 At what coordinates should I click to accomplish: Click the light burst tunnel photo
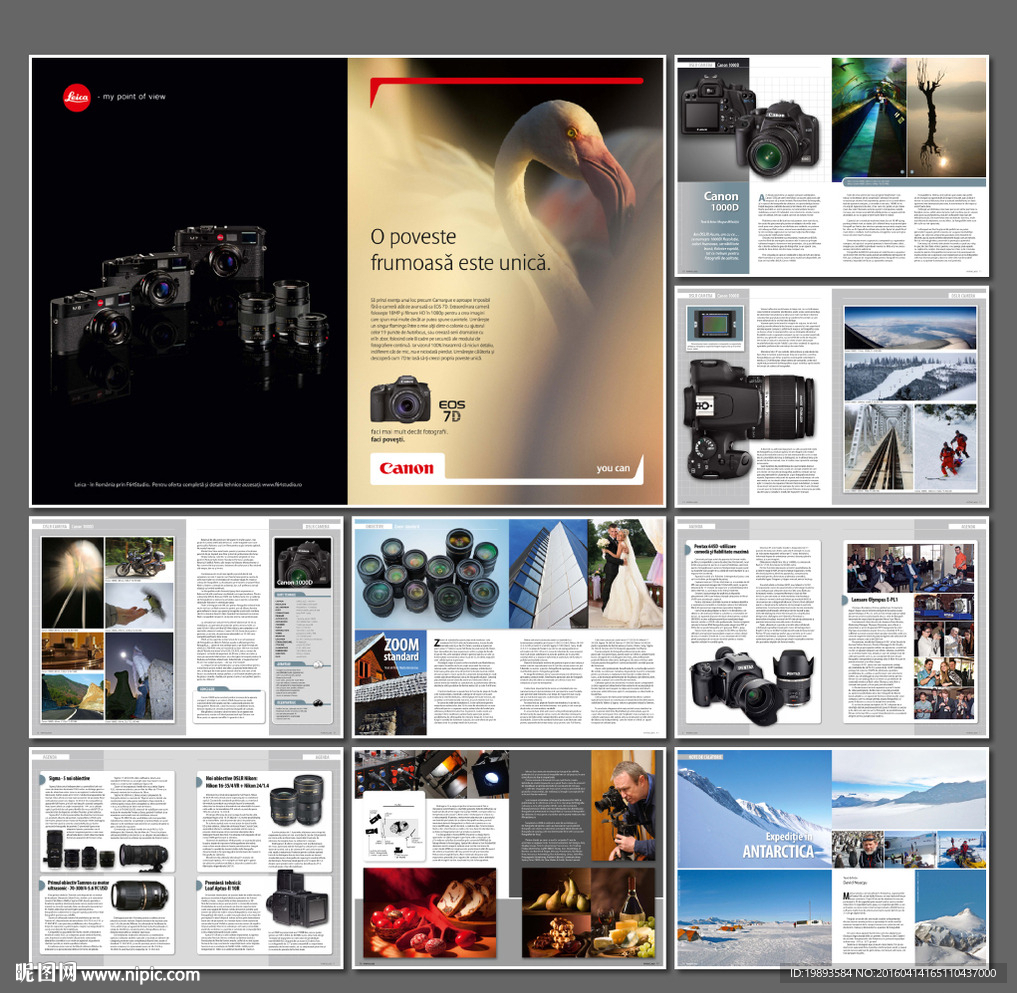coord(73,582)
